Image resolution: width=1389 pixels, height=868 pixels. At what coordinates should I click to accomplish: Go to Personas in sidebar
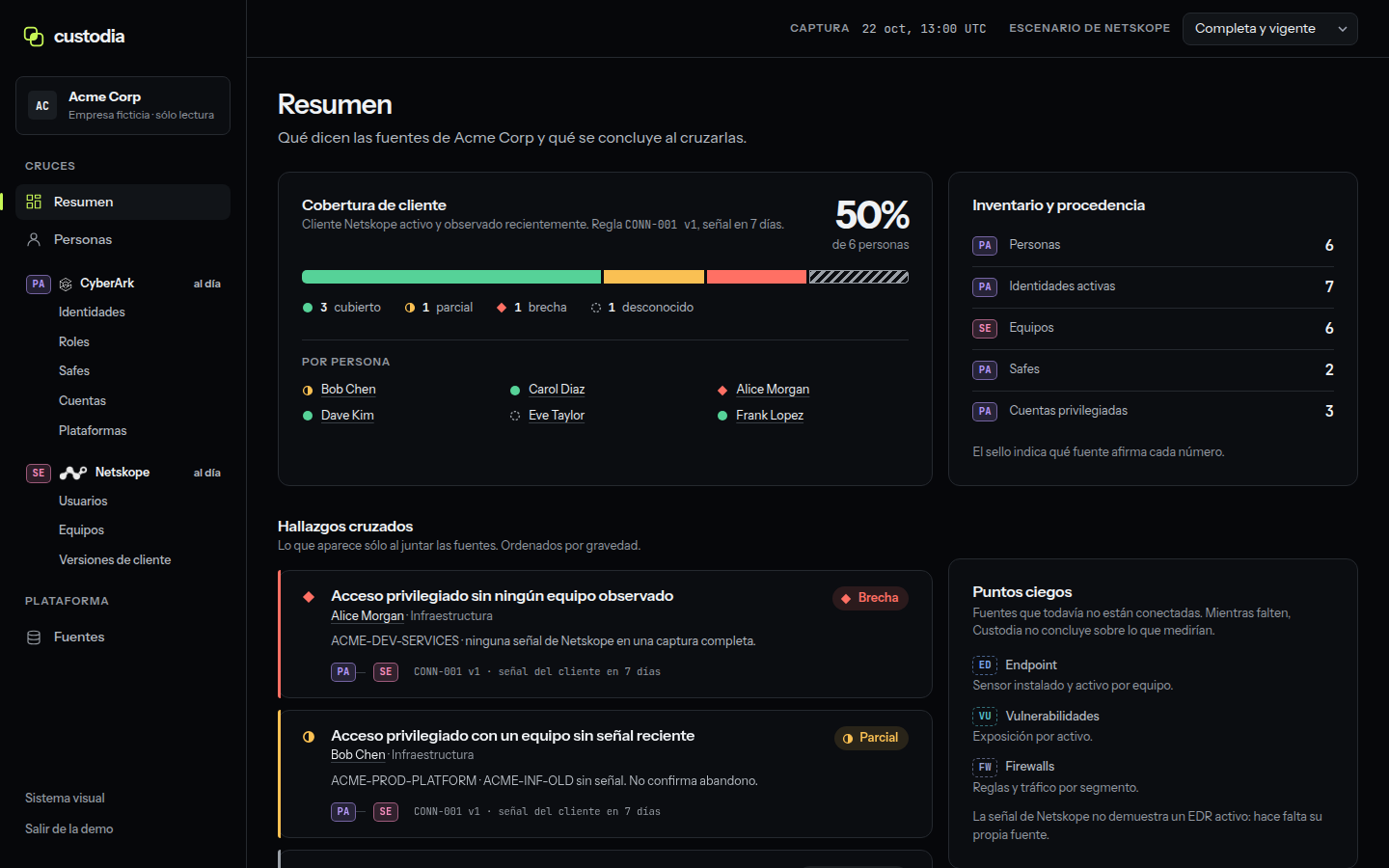pyautogui.click(x=123, y=239)
